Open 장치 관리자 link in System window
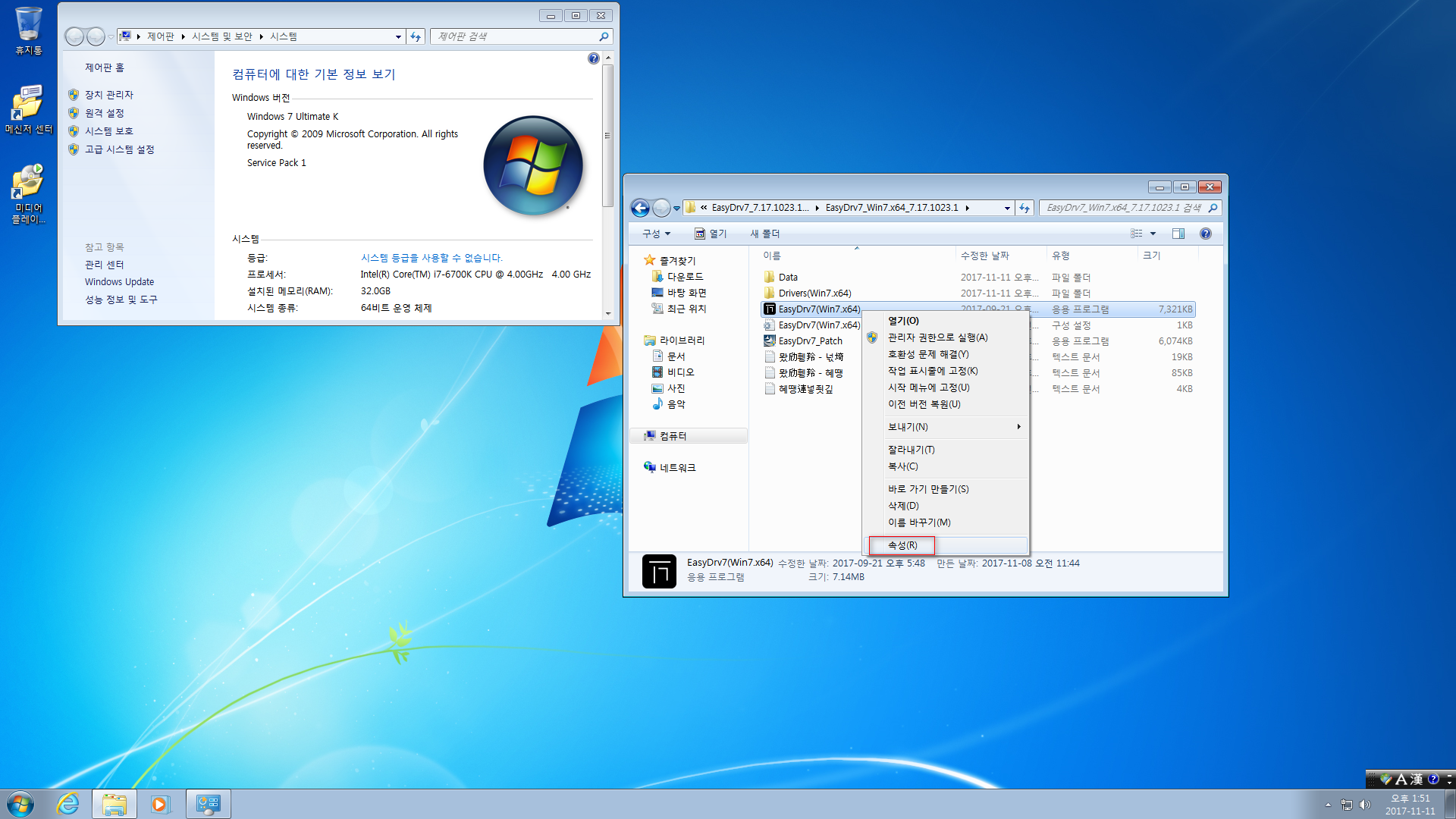This screenshot has height=819, width=1456. (109, 95)
